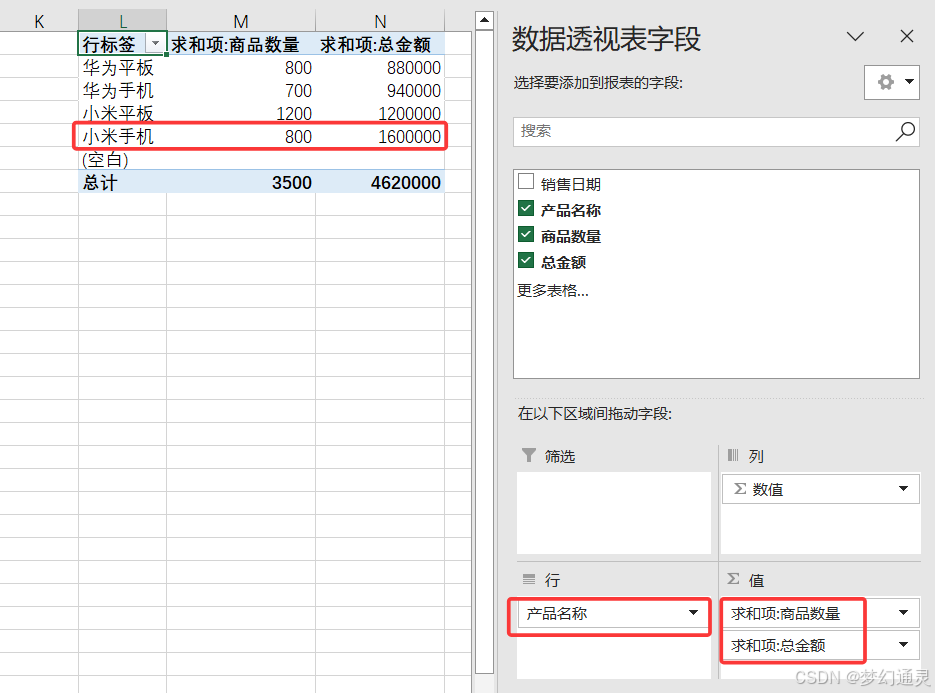The width and height of the screenshot is (935, 693).
Task: Open task pane options chevron
Action: pos(855,36)
